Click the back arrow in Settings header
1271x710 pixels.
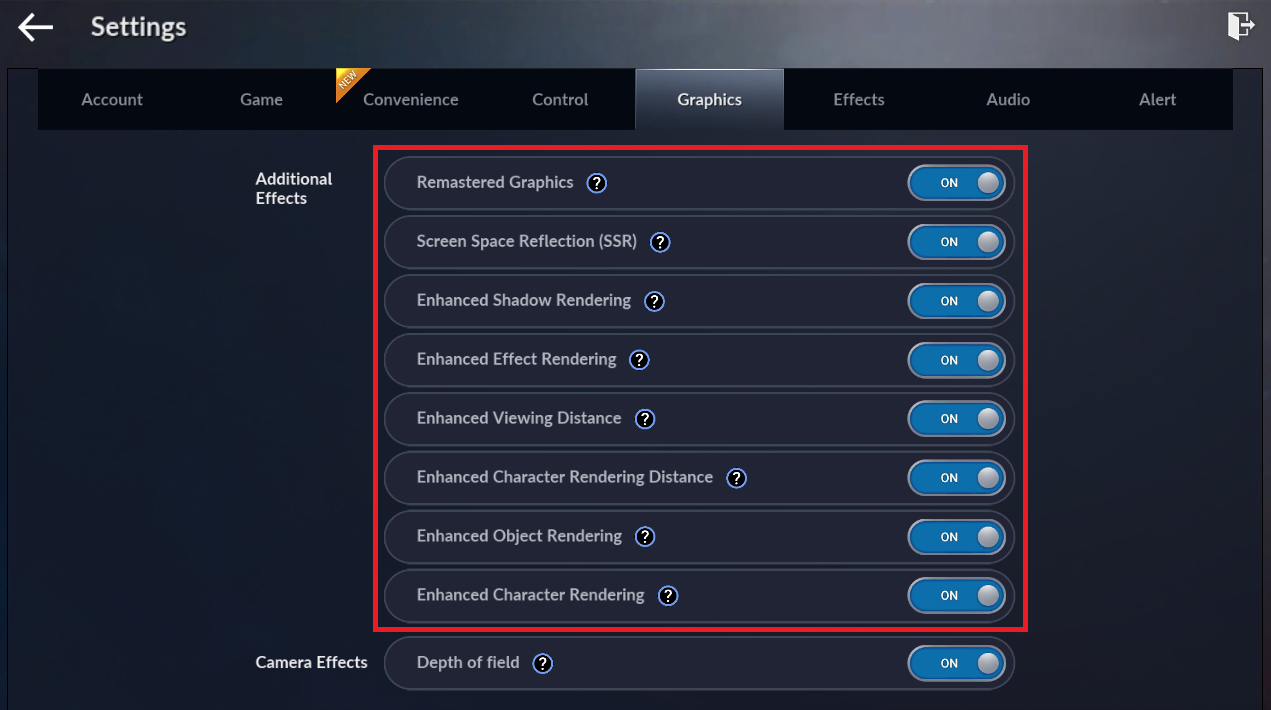[x=36, y=27]
